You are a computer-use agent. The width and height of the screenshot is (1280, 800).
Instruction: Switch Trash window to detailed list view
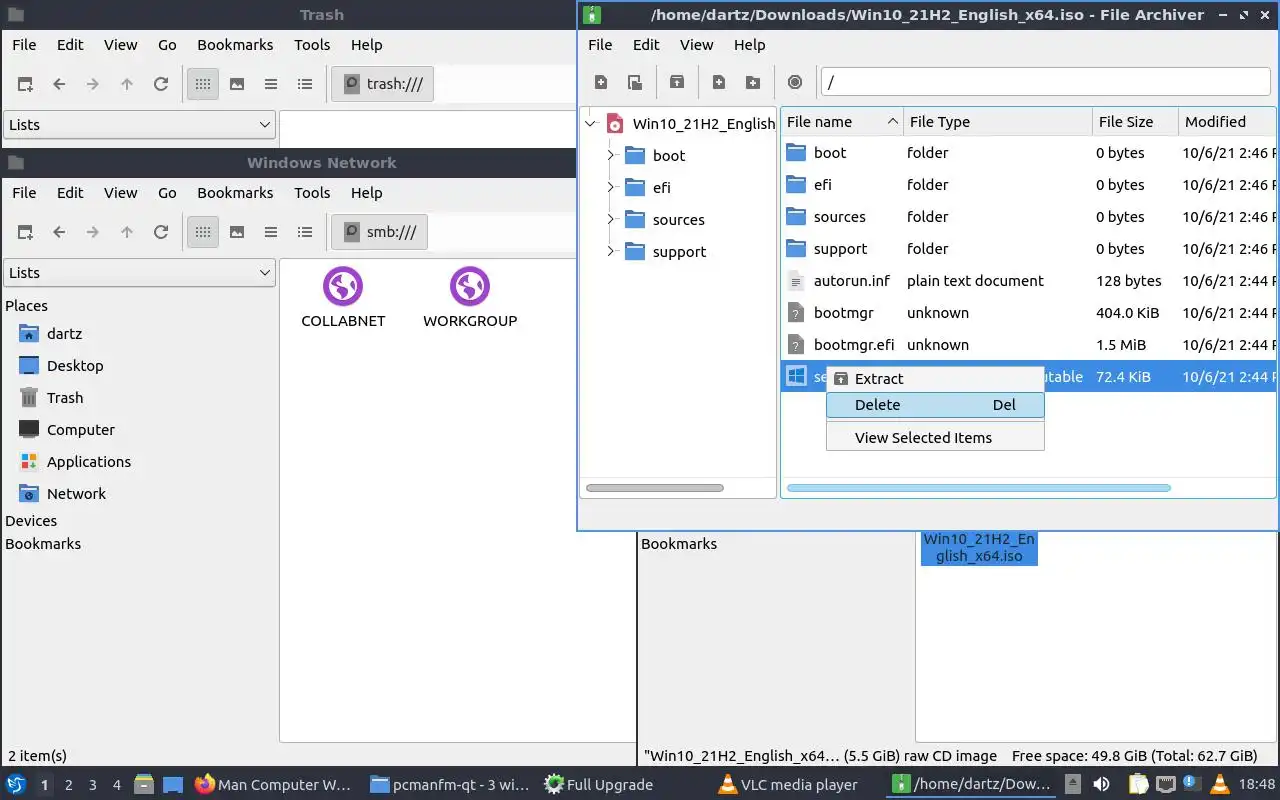pyautogui.click(x=305, y=84)
